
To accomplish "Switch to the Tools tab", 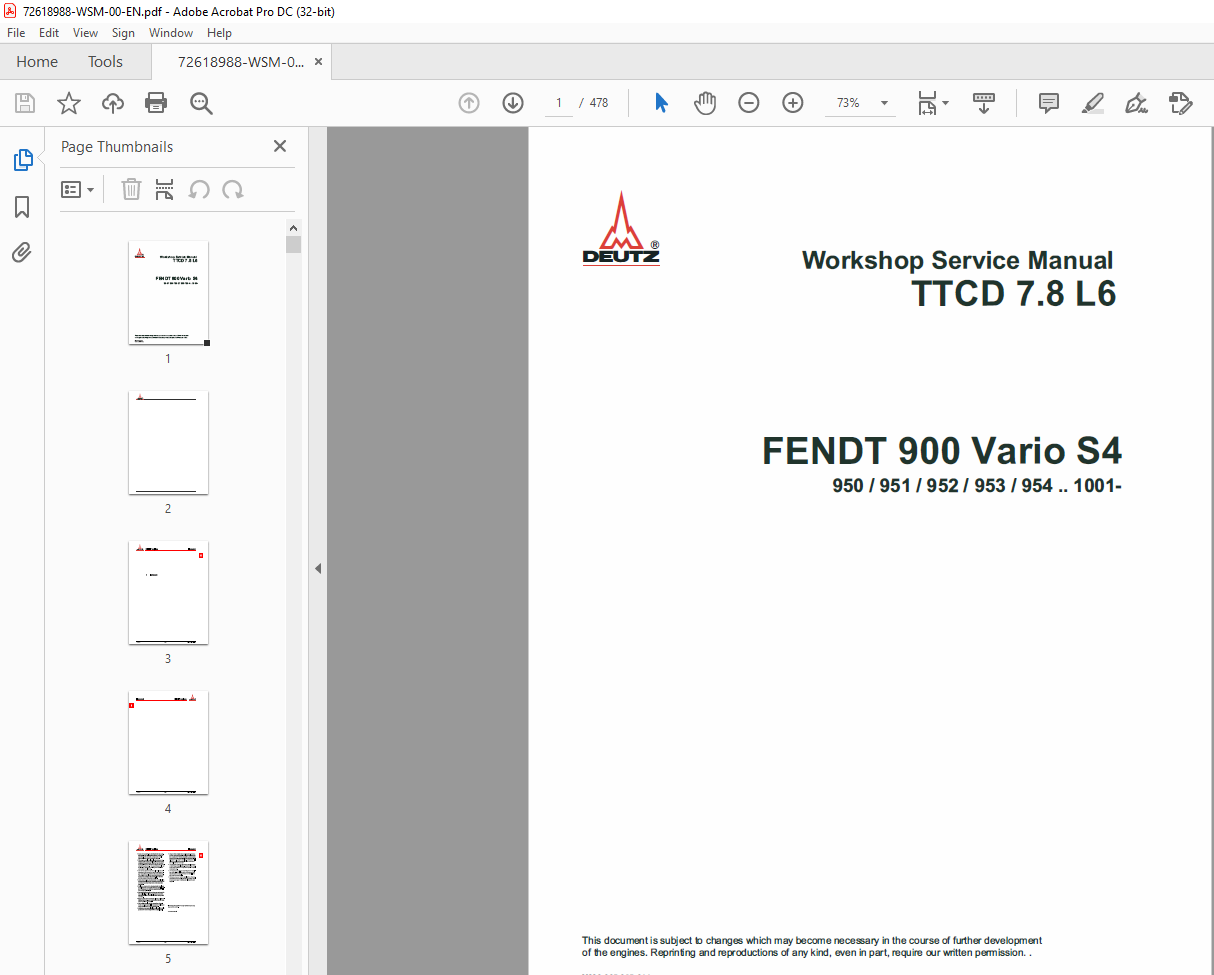I will (105, 62).
